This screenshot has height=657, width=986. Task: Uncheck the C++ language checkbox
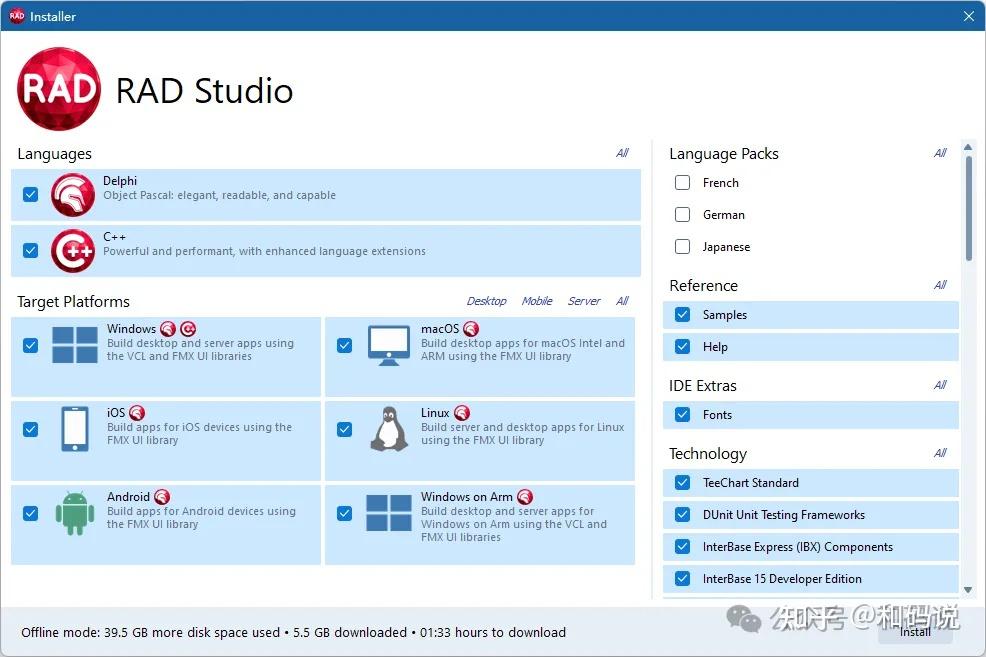click(x=30, y=251)
